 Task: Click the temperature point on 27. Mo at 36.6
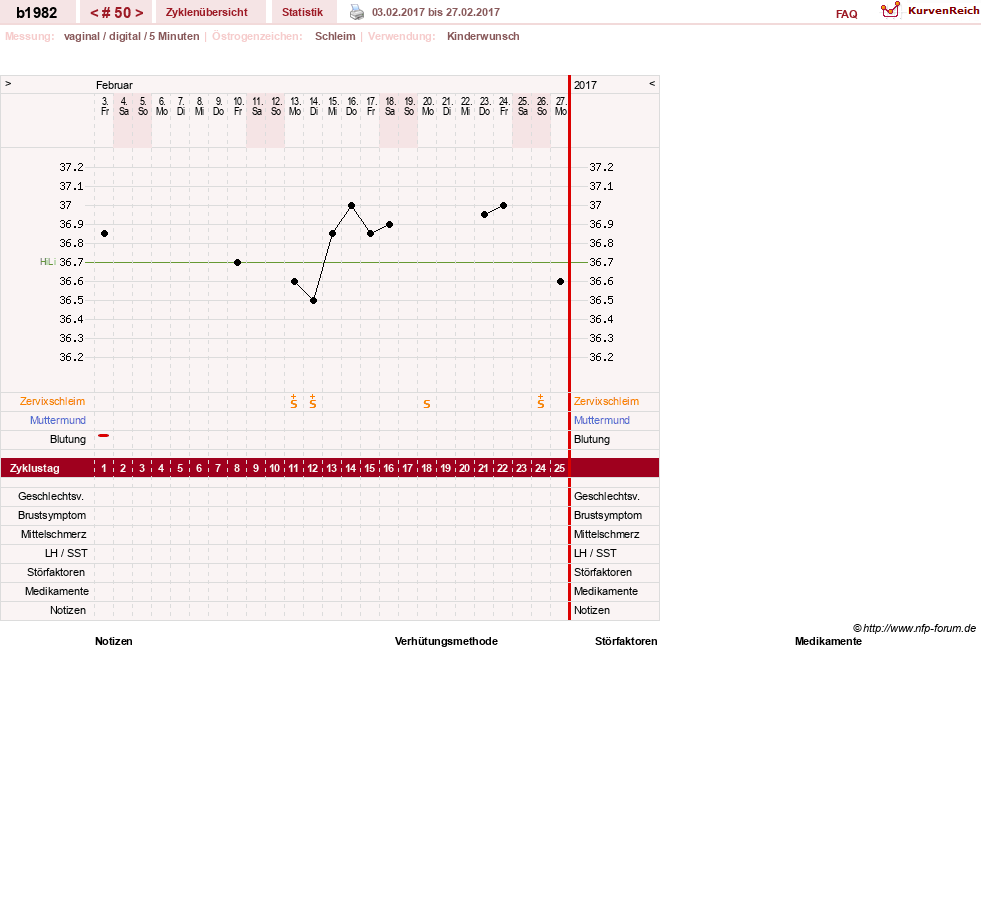point(560,282)
